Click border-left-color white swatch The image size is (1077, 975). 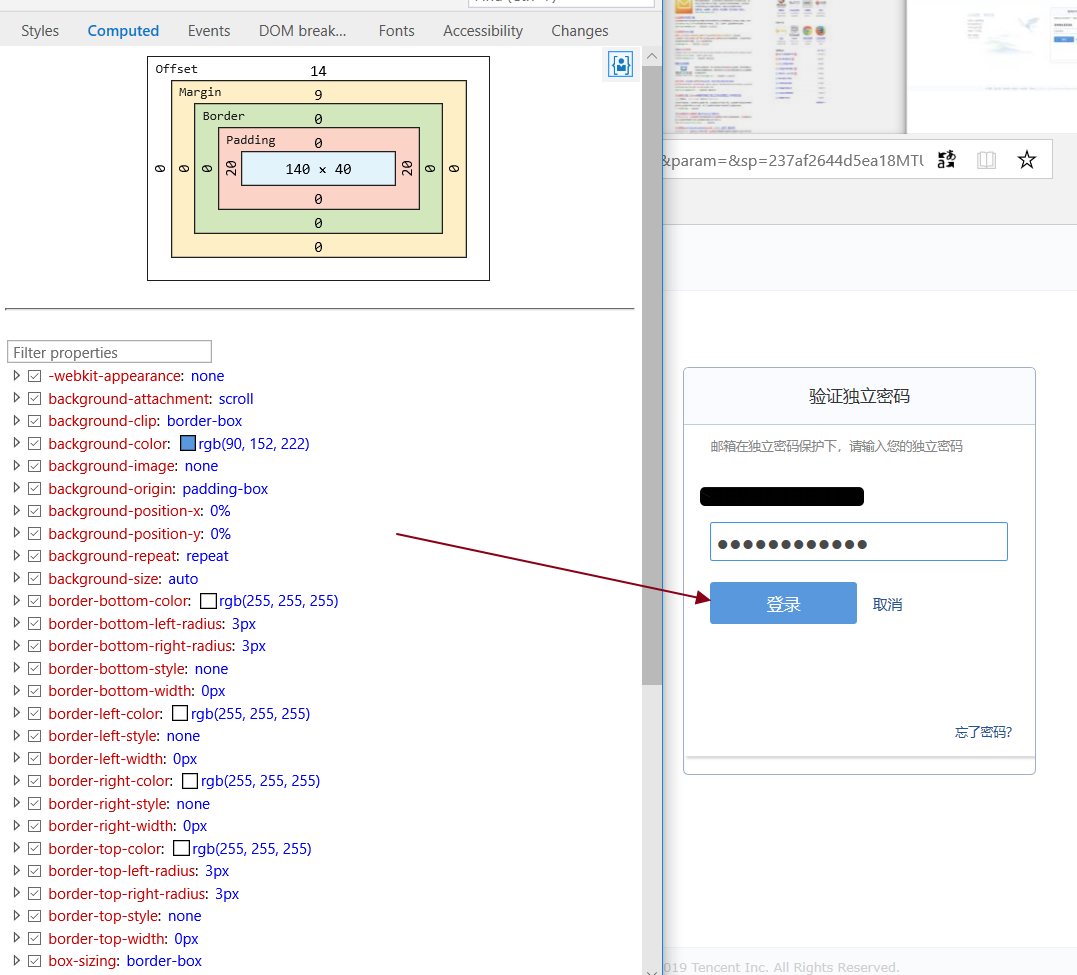point(180,714)
